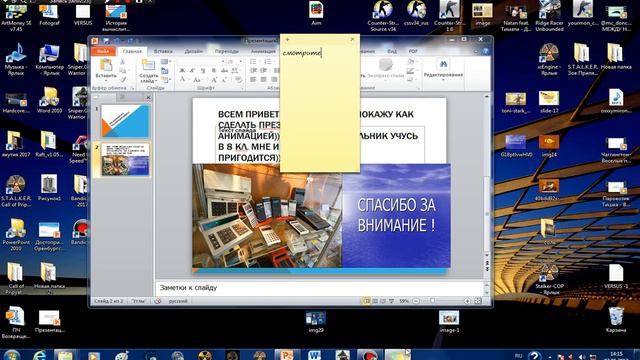Click the Cut scissors icon in ribbon
Screen dimensions: 640x360
(x=122, y=62)
